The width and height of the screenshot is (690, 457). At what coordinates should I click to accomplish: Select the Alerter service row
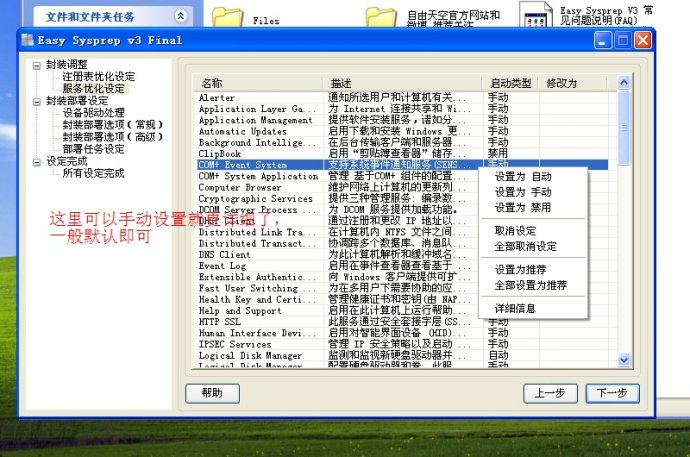pyautogui.click(x=401, y=98)
